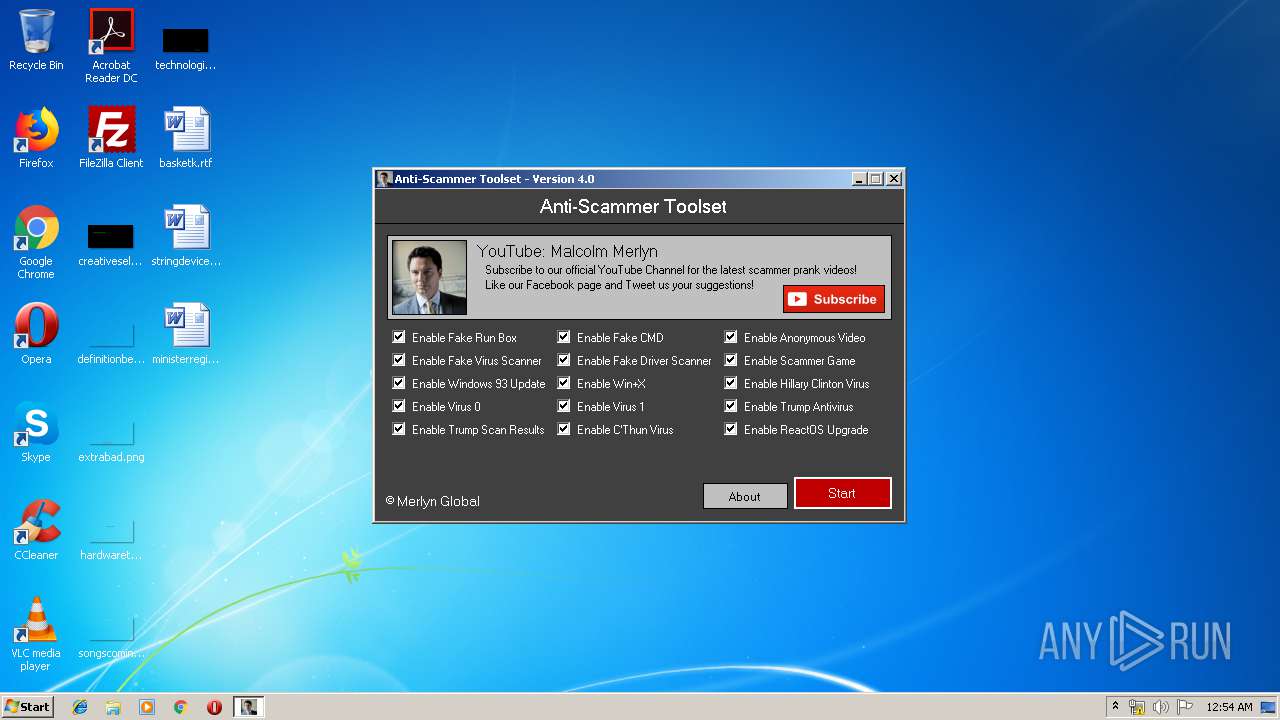1280x720 pixels.
Task: Click the Merlyn Global copyright text
Action: coord(433,501)
